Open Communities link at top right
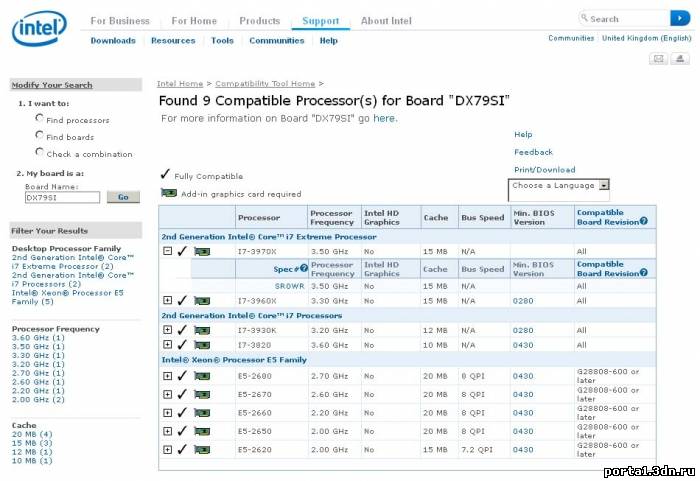Viewport: 700px width, 481px height. tap(571, 38)
